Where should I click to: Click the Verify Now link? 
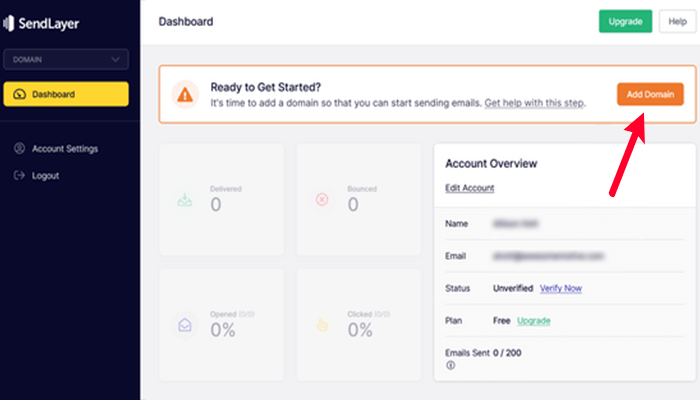pos(560,288)
